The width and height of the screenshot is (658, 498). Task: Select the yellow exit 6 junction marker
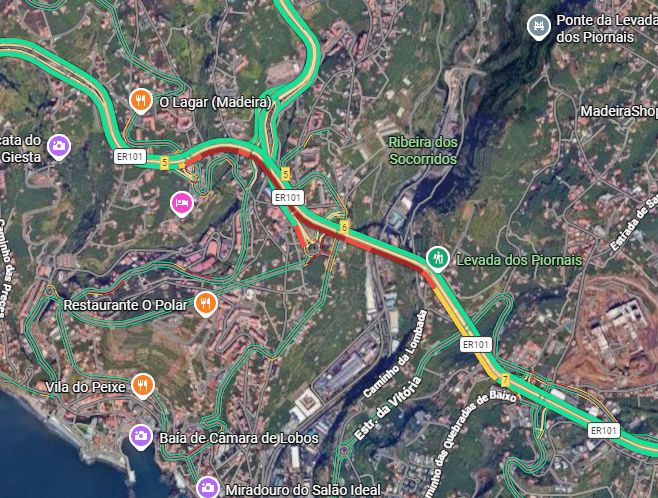[344, 227]
